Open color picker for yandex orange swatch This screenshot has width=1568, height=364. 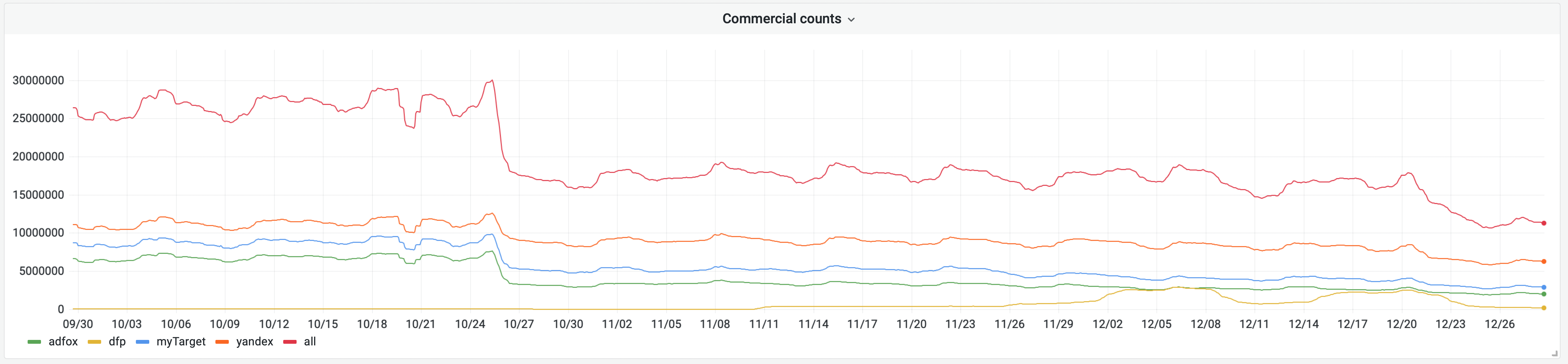(222, 342)
